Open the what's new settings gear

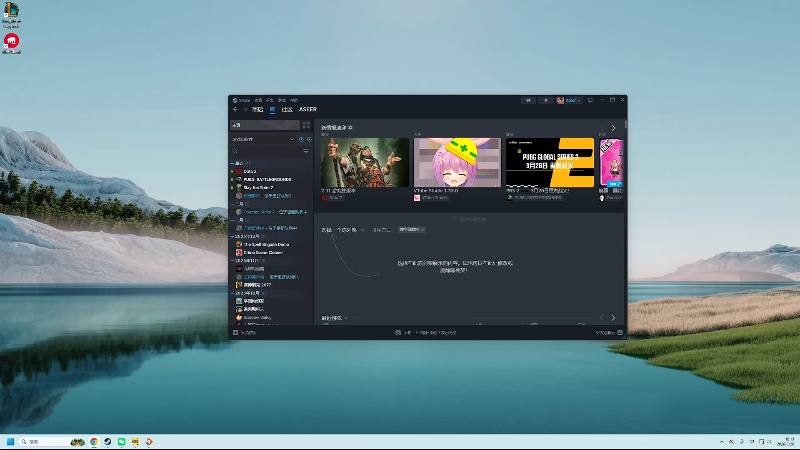pyautogui.click(x=350, y=128)
